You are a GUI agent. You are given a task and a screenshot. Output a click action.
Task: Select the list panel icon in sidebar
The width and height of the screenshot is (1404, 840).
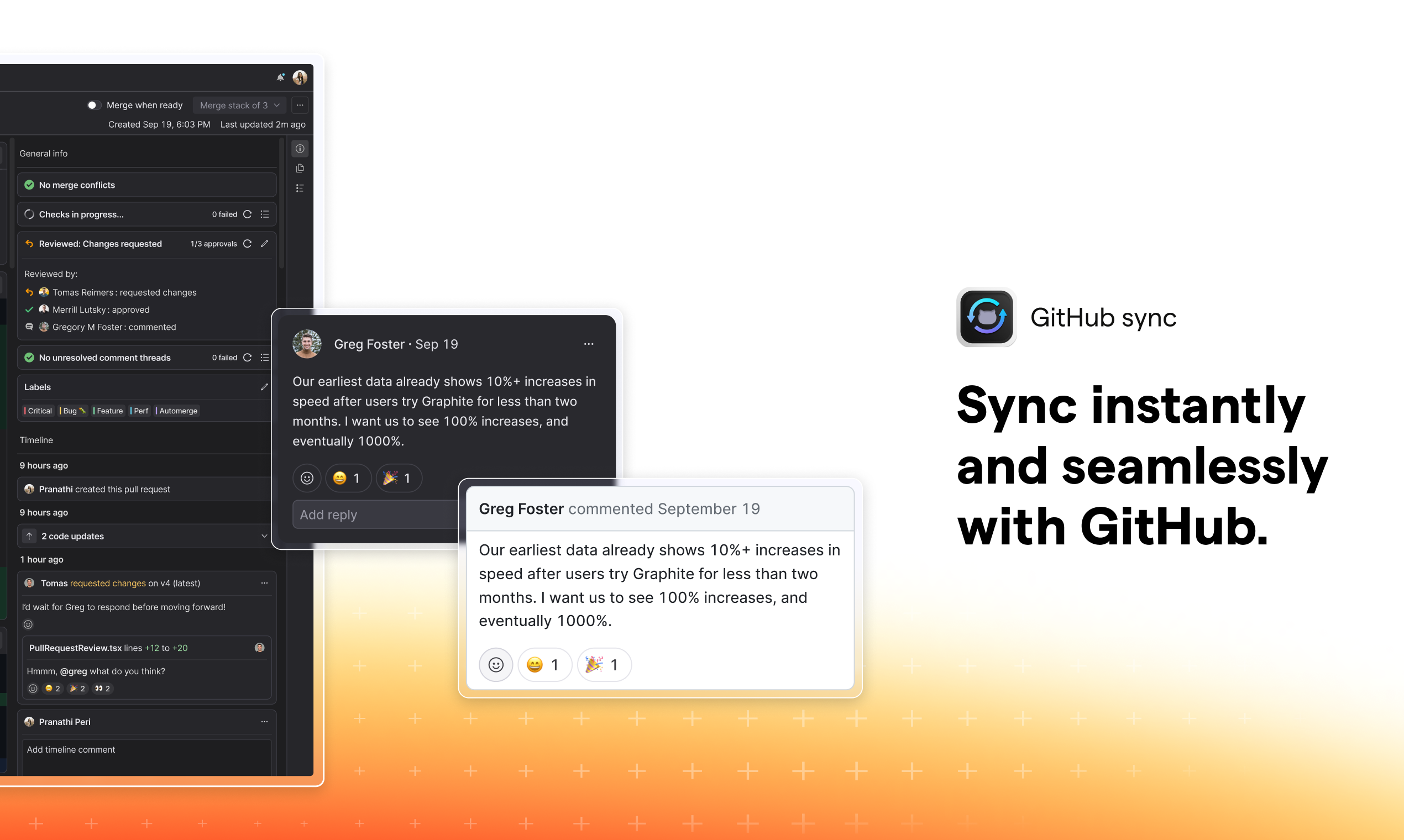click(x=300, y=188)
